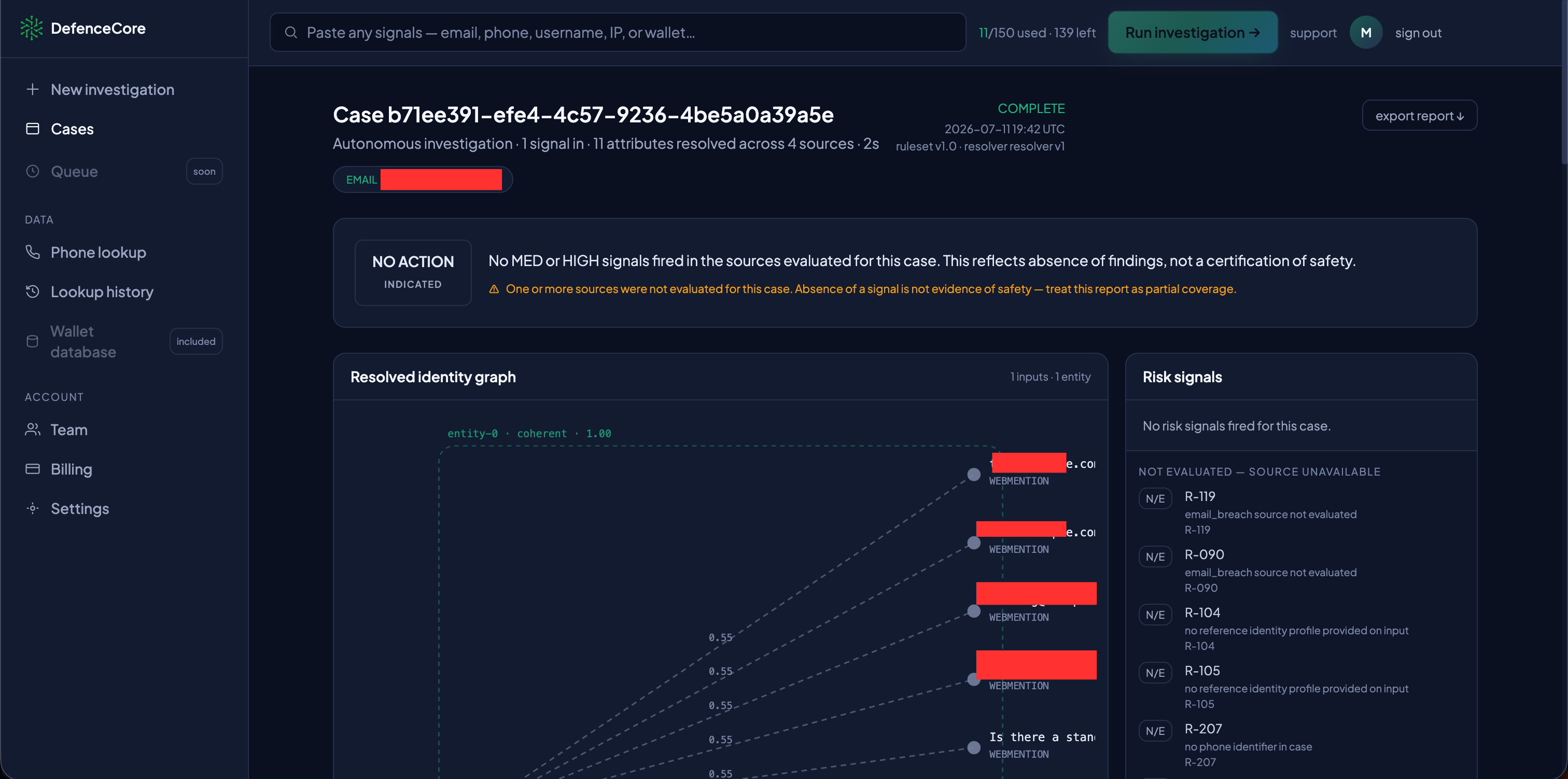Click the EMAIL signal tag chip
The height and width of the screenshot is (779, 1568).
(423, 179)
